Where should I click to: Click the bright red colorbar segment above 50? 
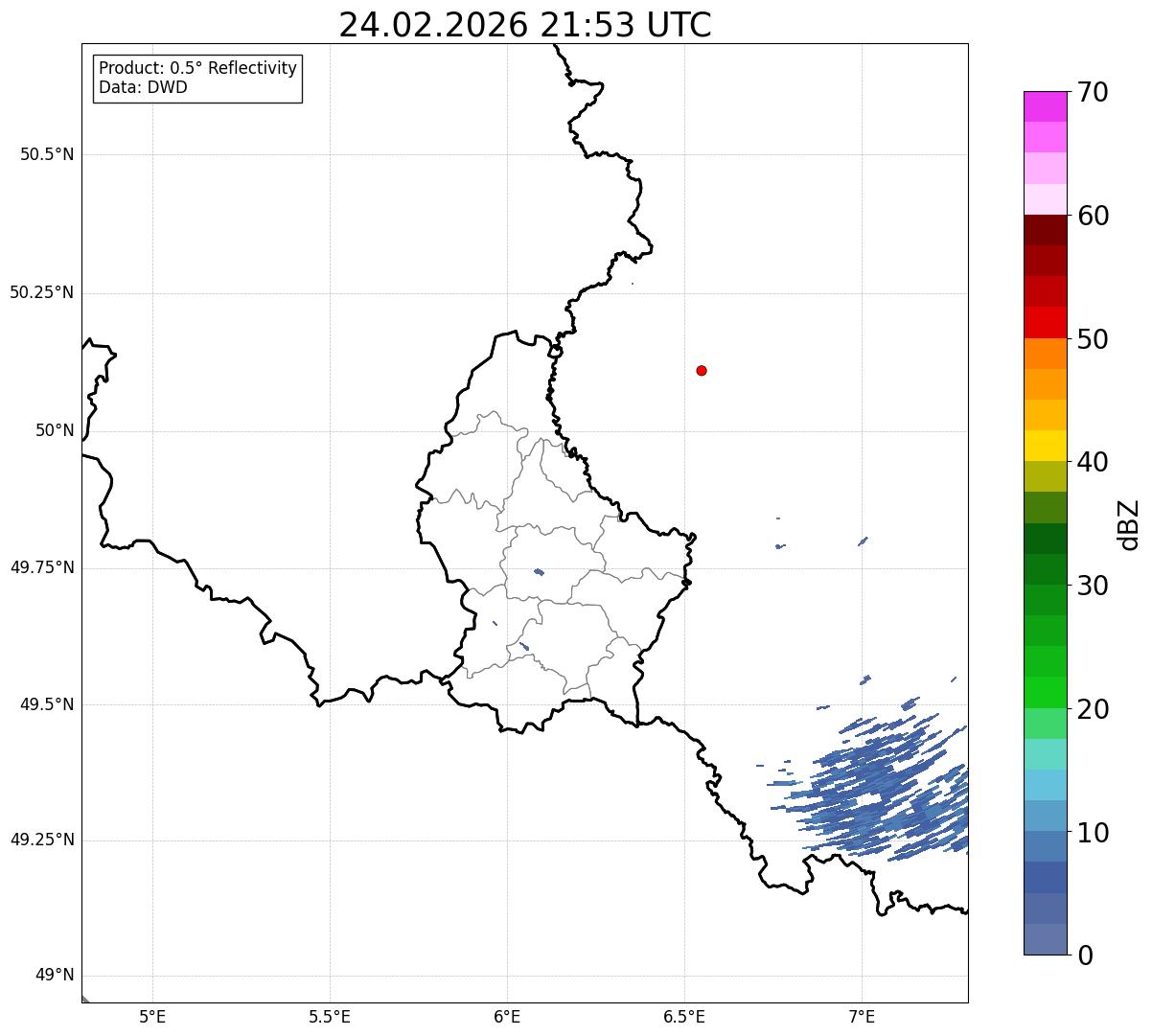1045,322
